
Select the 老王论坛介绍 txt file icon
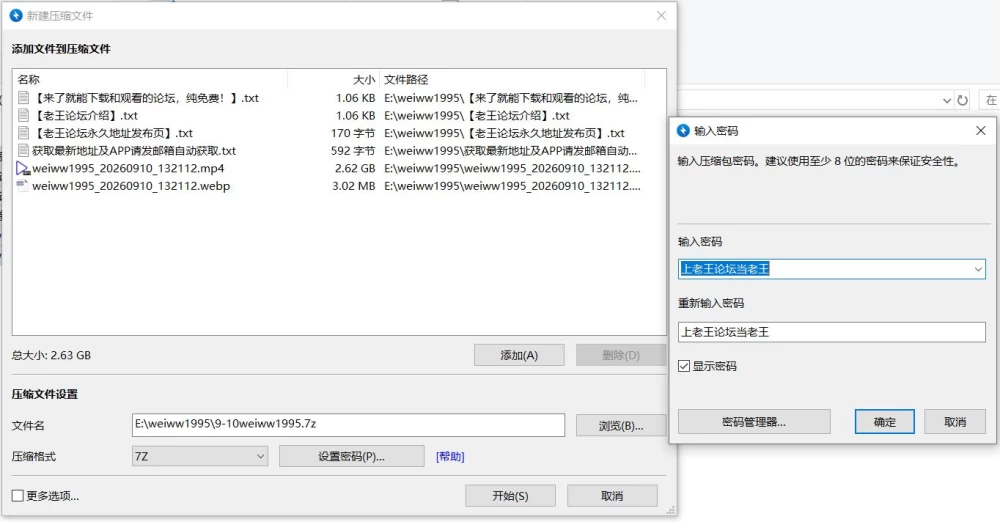24,116
